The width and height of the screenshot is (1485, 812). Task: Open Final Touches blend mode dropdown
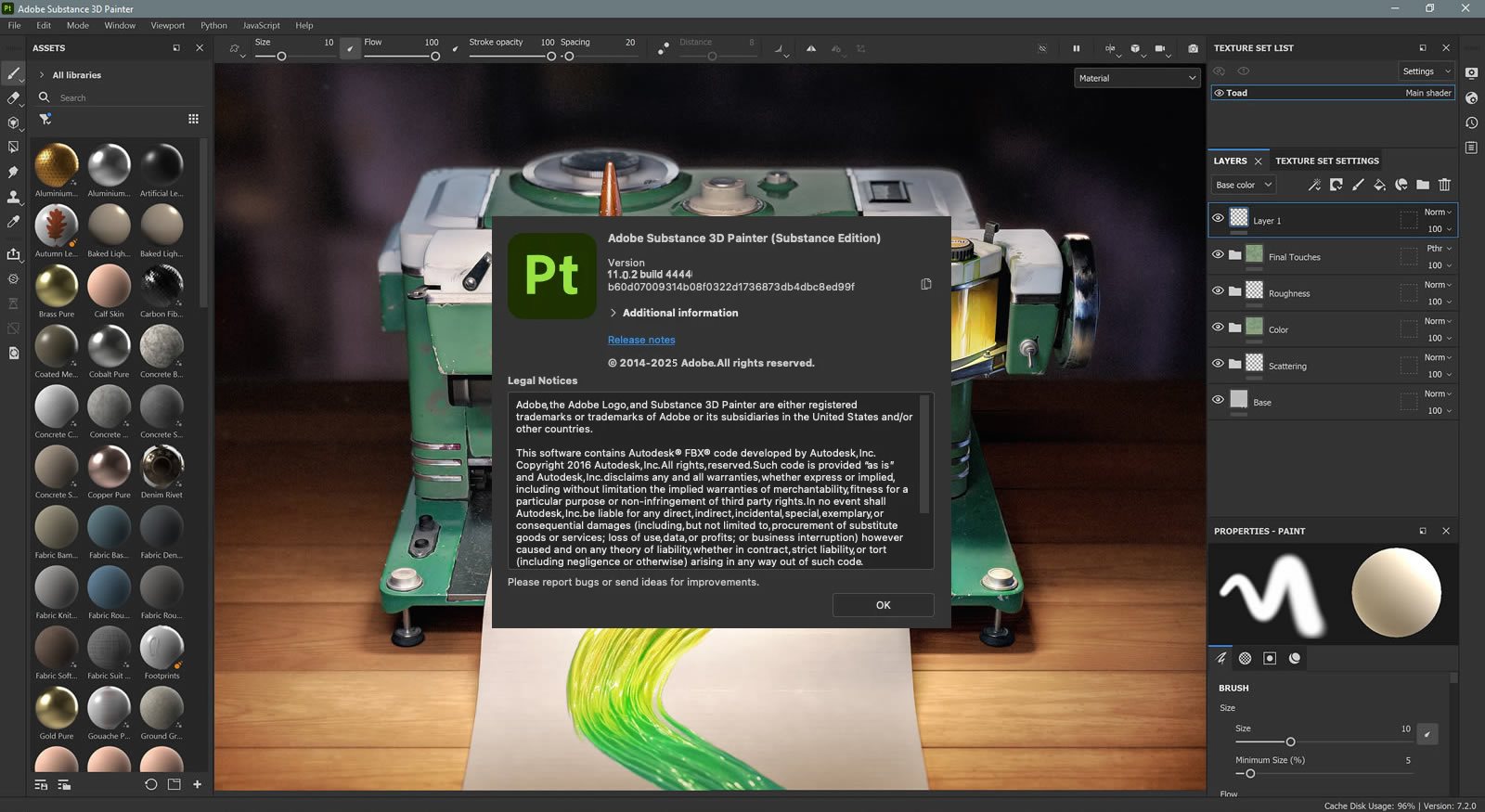(1438, 249)
